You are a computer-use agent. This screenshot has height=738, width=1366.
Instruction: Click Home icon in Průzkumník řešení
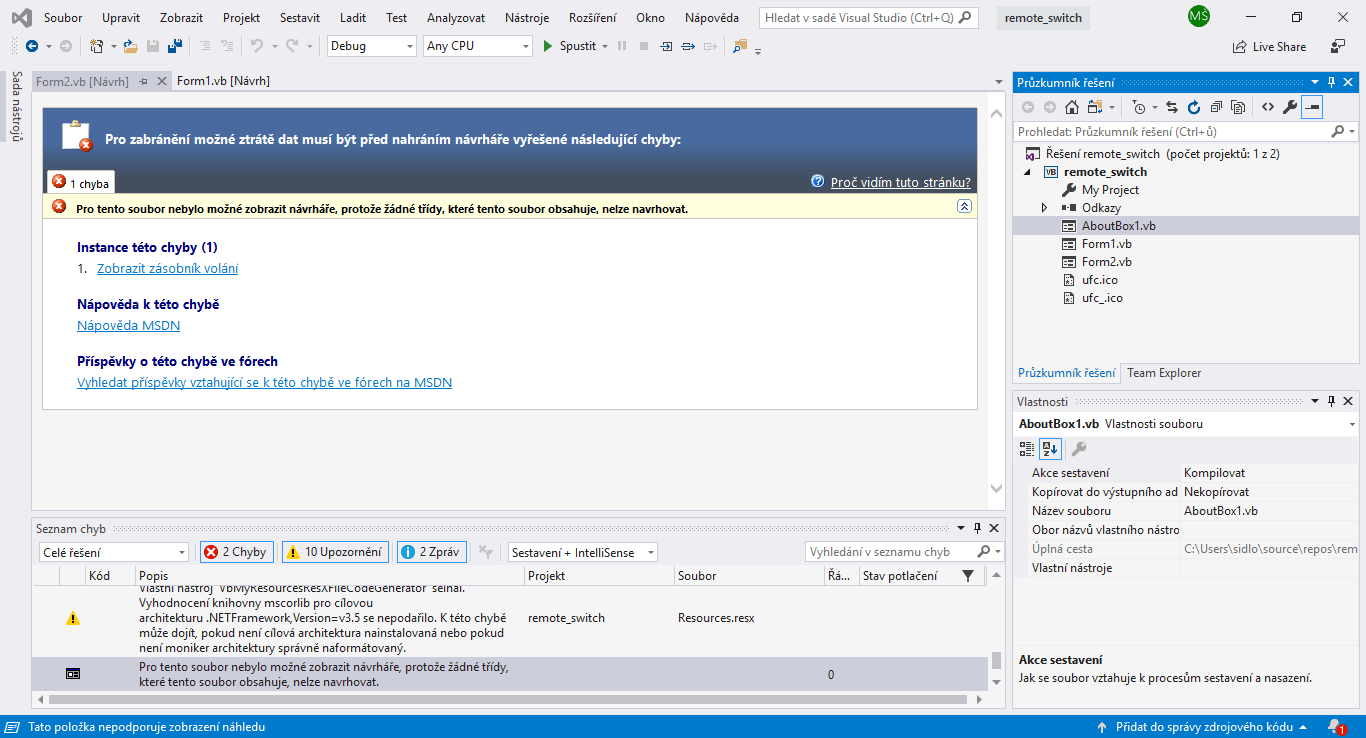click(1072, 107)
